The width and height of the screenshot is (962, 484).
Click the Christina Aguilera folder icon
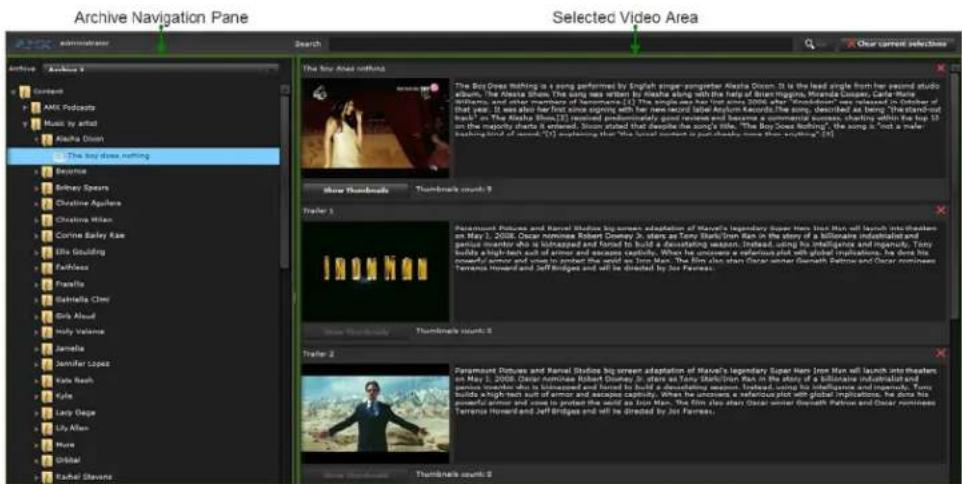point(46,204)
